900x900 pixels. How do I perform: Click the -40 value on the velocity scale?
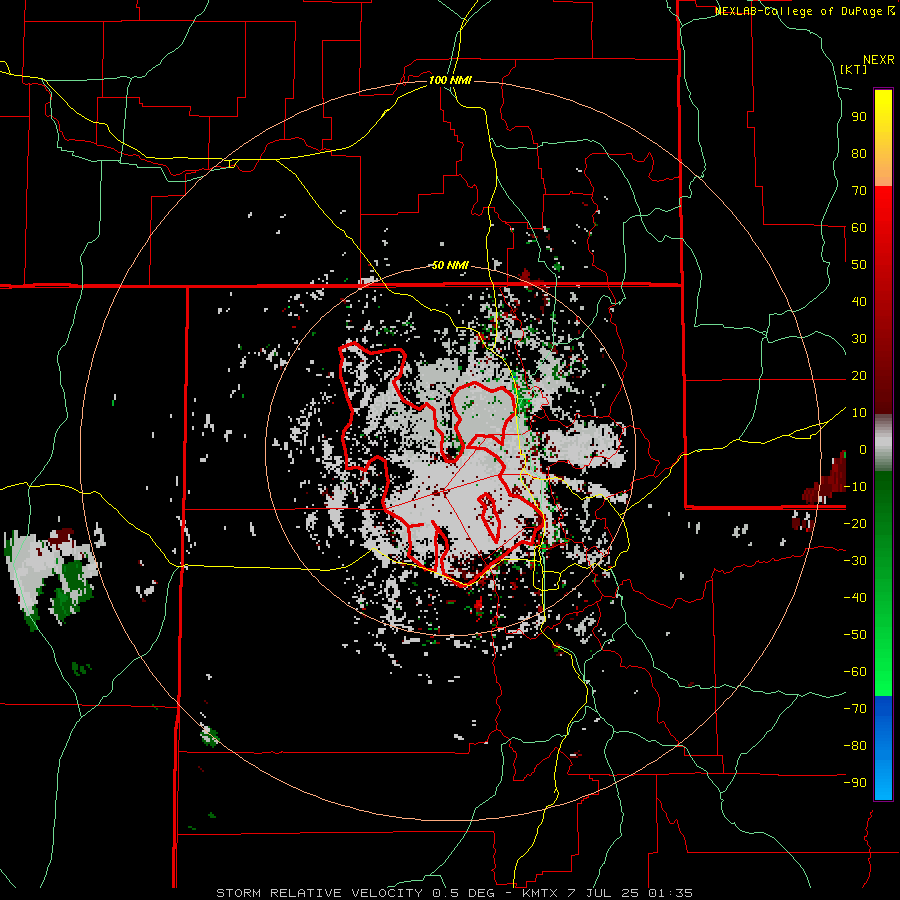pyautogui.click(x=855, y=598)
